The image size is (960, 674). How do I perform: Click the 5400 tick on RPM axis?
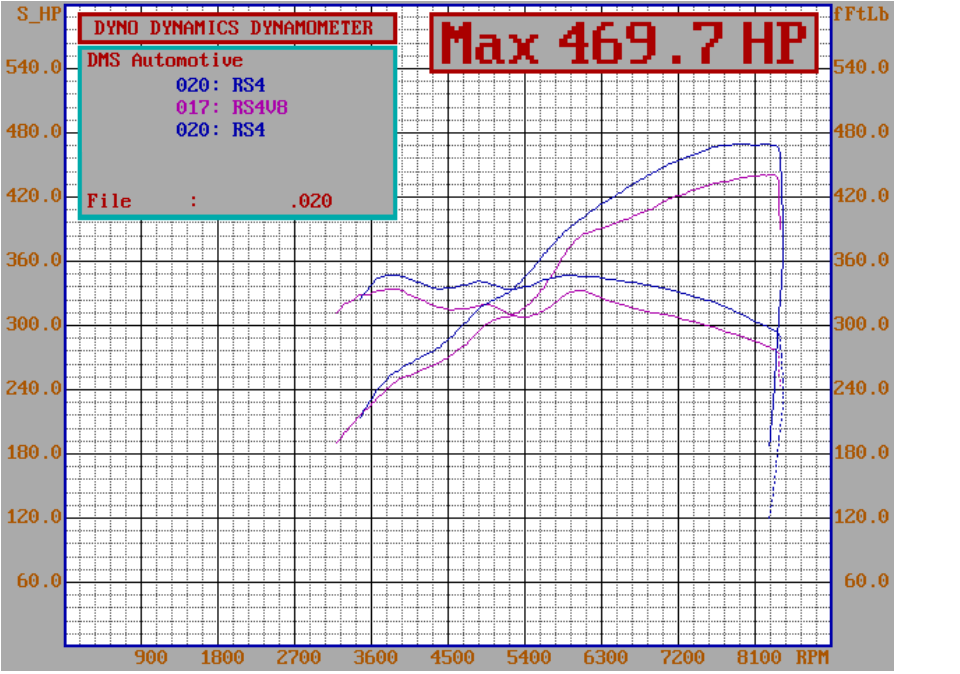(x=529, y=658)
